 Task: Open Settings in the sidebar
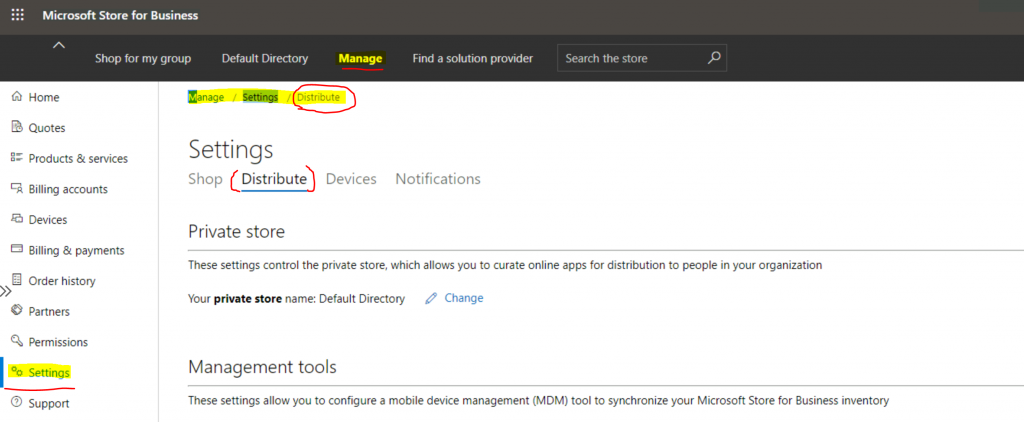[49, 373]
